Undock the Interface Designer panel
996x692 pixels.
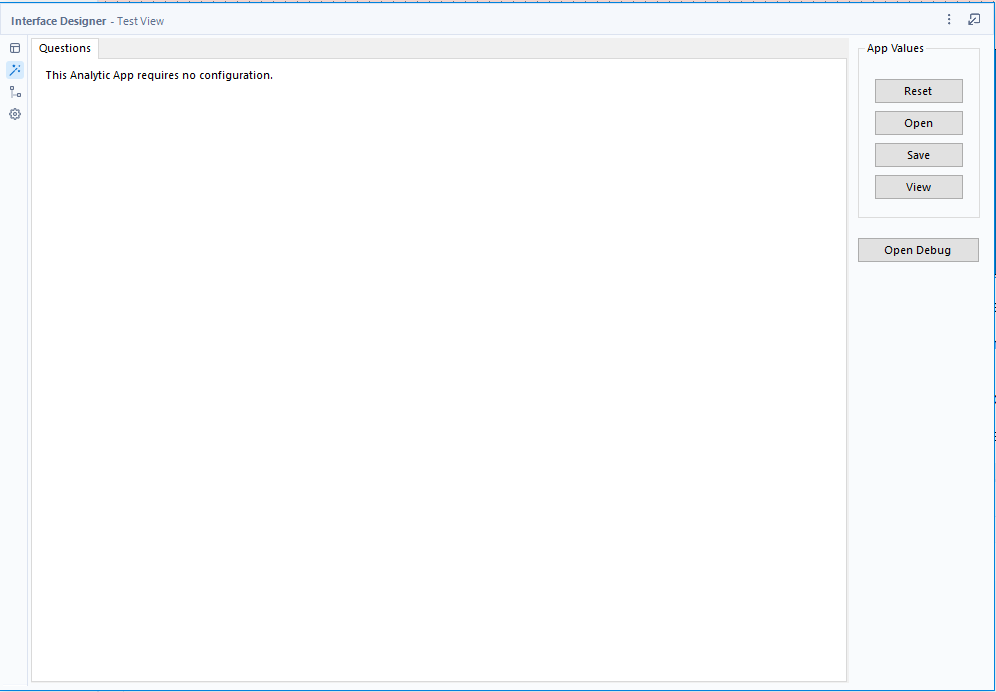tap(973, 18)
